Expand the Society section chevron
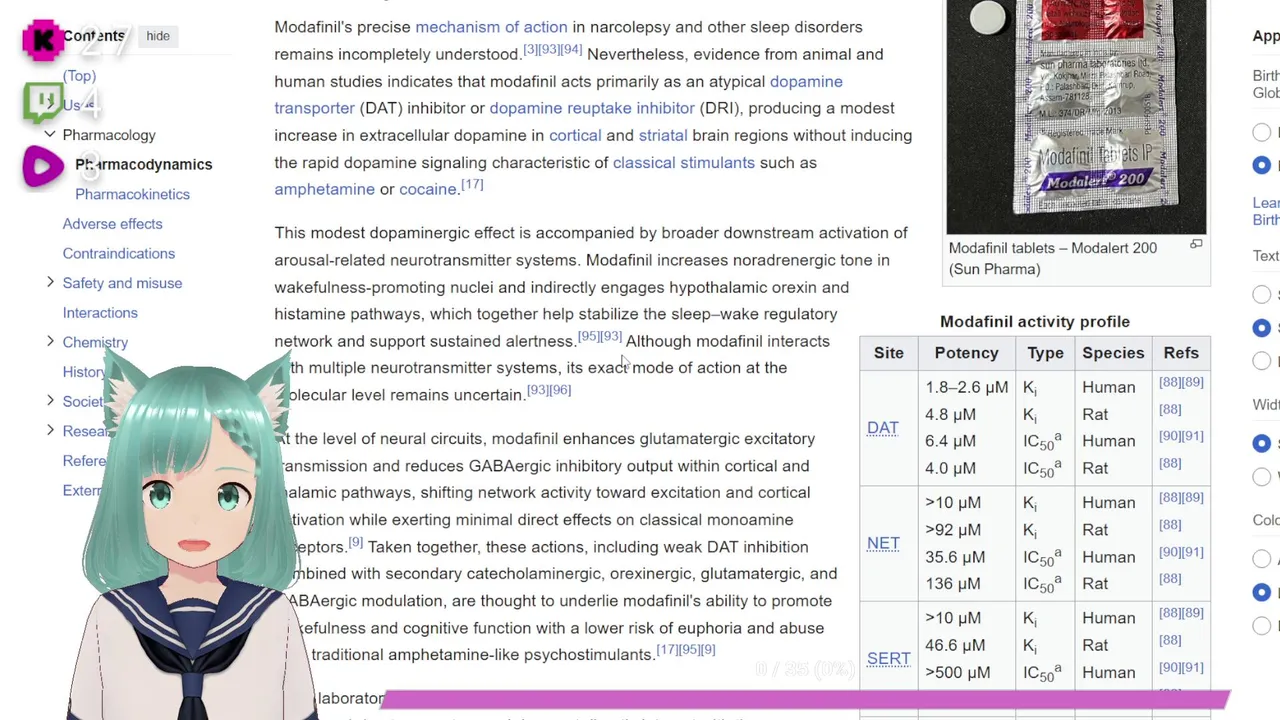Viewport: 1280px width, 720px height. click(50, 401)
